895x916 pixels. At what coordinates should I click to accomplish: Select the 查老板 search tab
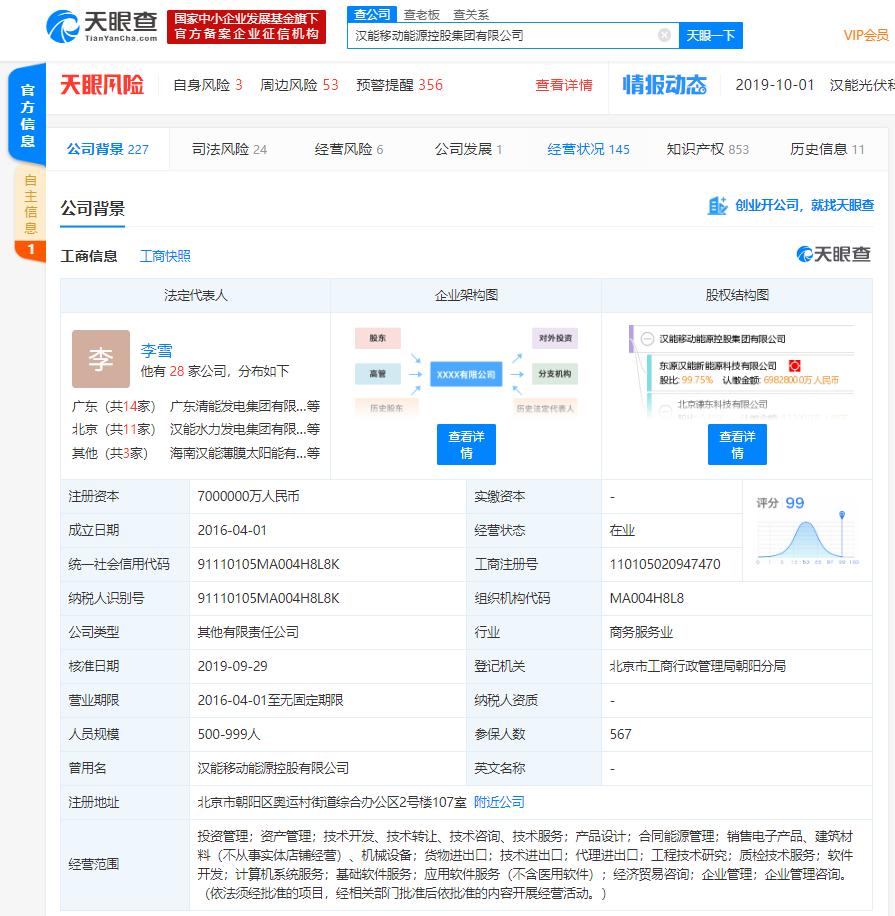click(x=421, y=15)
